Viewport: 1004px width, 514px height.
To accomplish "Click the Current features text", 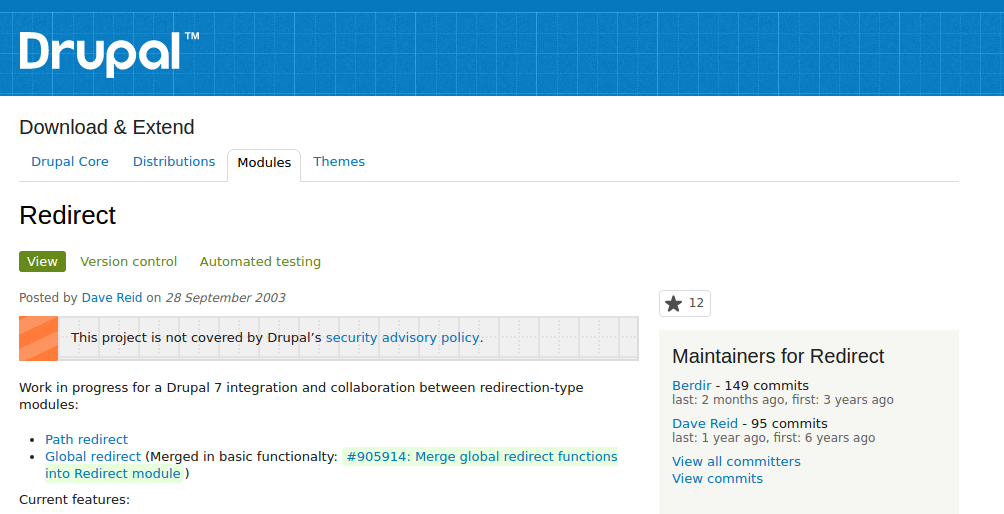I will coord(74,500).
